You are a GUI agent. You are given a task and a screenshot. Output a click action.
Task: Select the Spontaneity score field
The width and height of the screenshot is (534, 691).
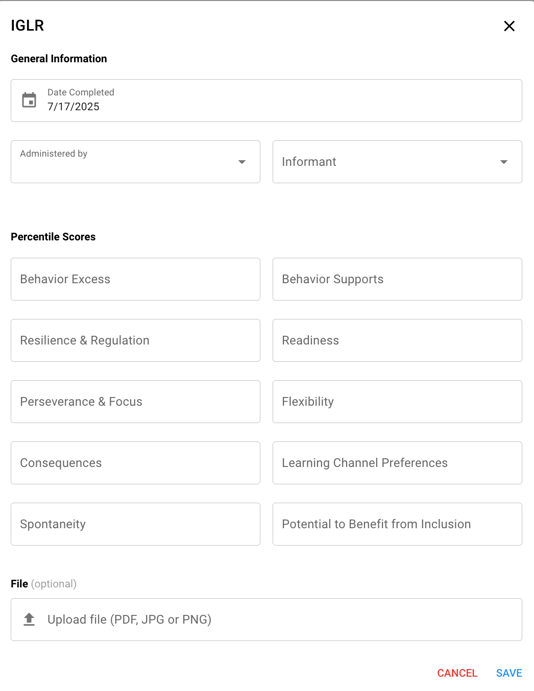(x=136, y=524)
